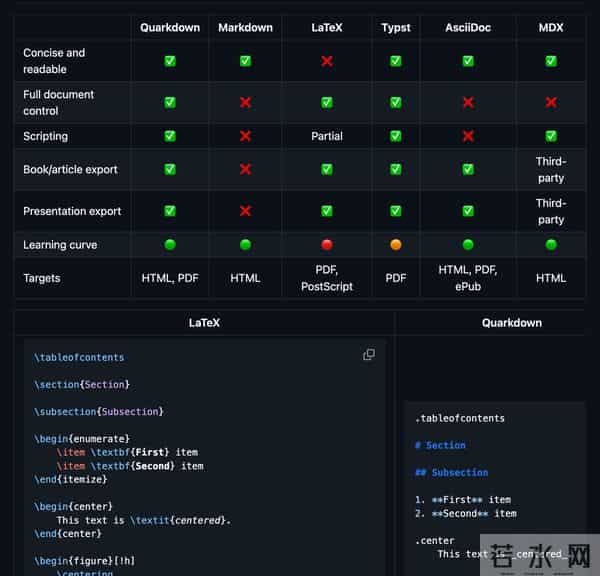Click the '## Subsection' line in the Quarkdown code

point(451,472)
